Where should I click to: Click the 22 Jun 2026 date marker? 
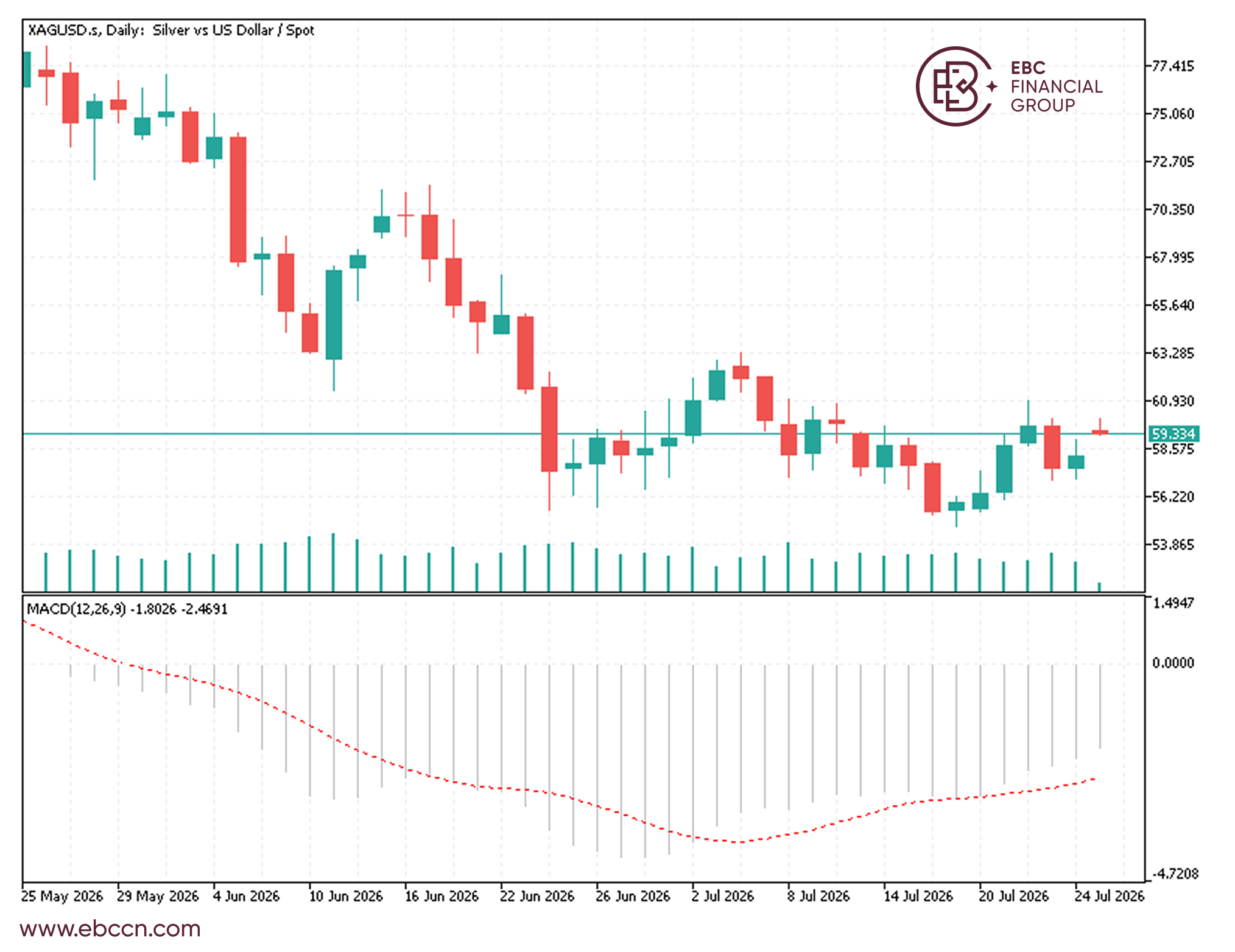537,897
